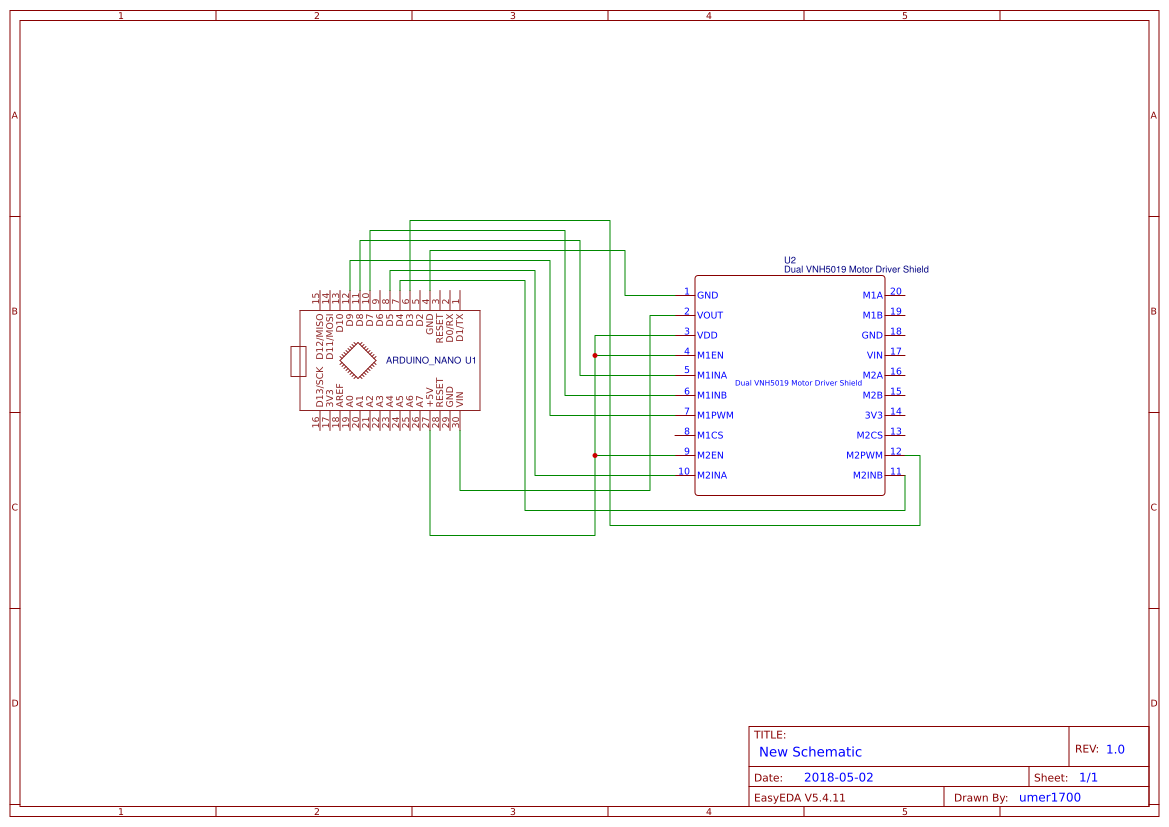The width and height of the screenshot is (1169, 827).
Task: Select the D1/TX pin label on Arduino
Action: click(x=459, y=328)
